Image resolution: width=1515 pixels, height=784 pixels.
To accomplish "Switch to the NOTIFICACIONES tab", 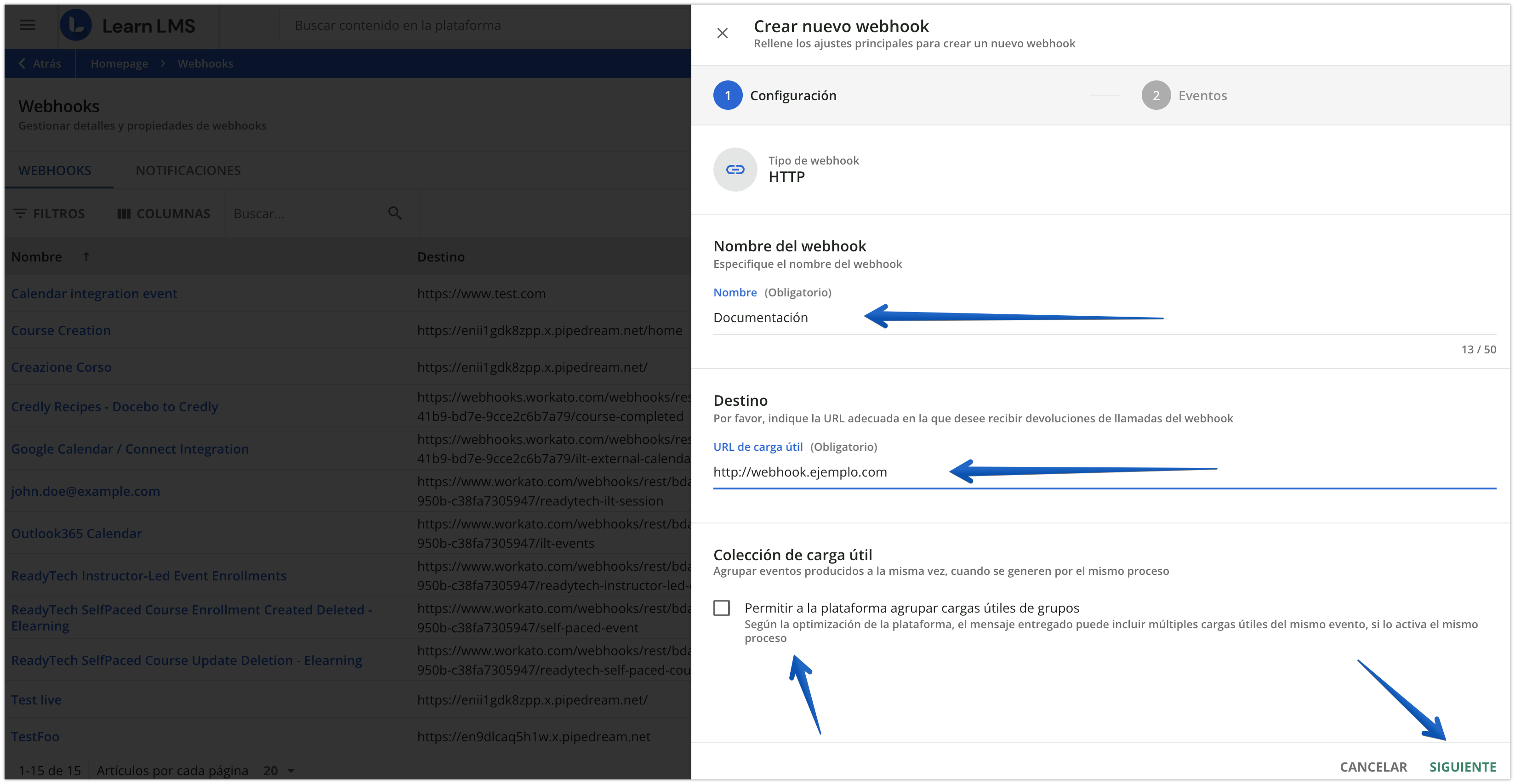I will [188, 170].
